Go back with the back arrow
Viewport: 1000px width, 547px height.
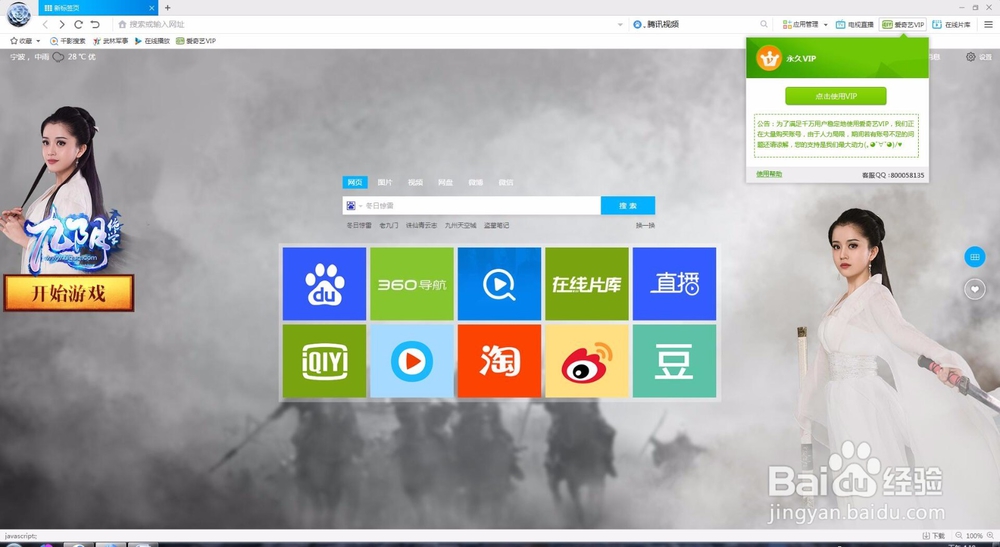[x=45, y=24]
